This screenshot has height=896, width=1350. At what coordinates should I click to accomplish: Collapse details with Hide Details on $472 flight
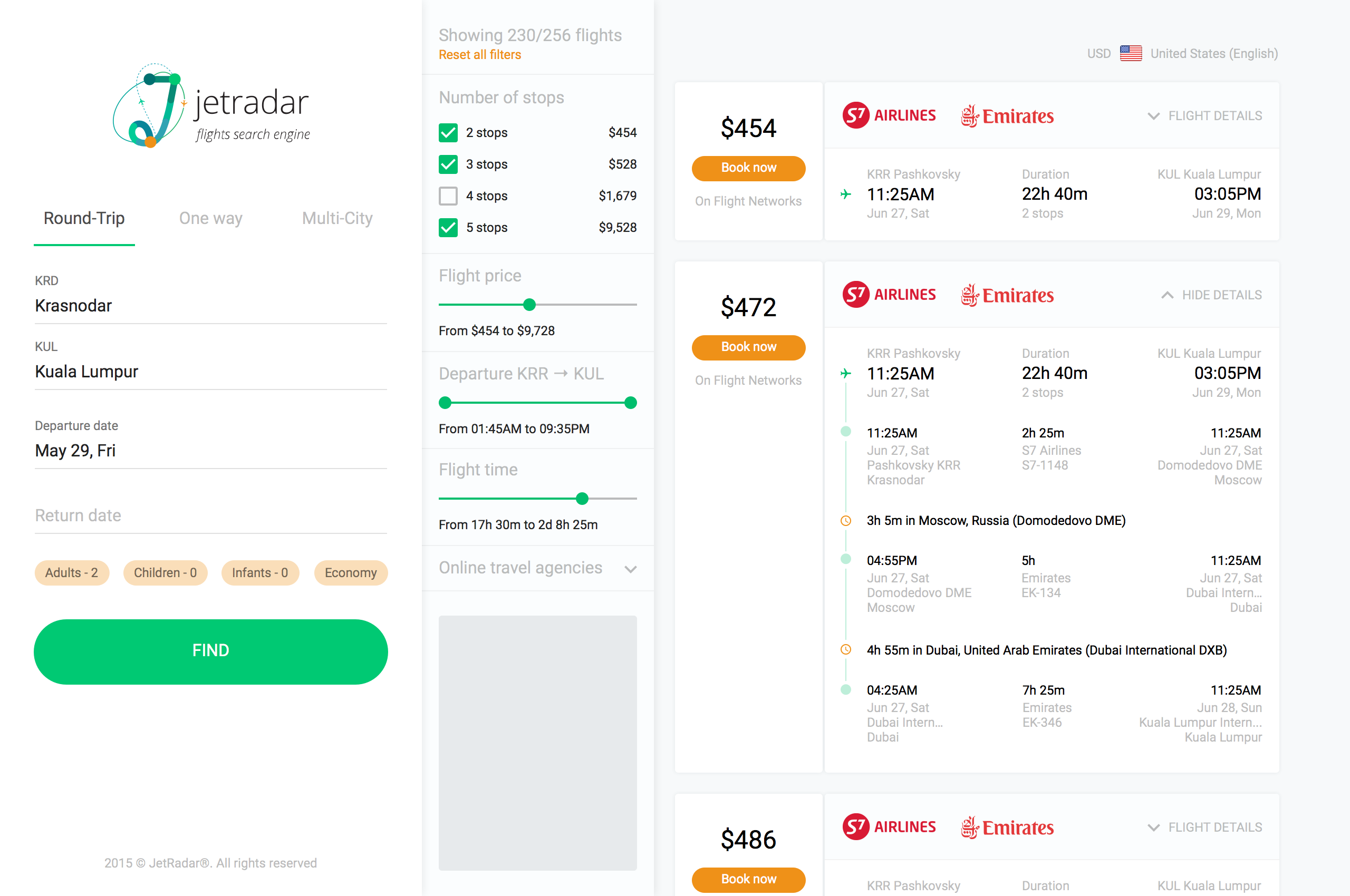click(x=1211, y=296)
